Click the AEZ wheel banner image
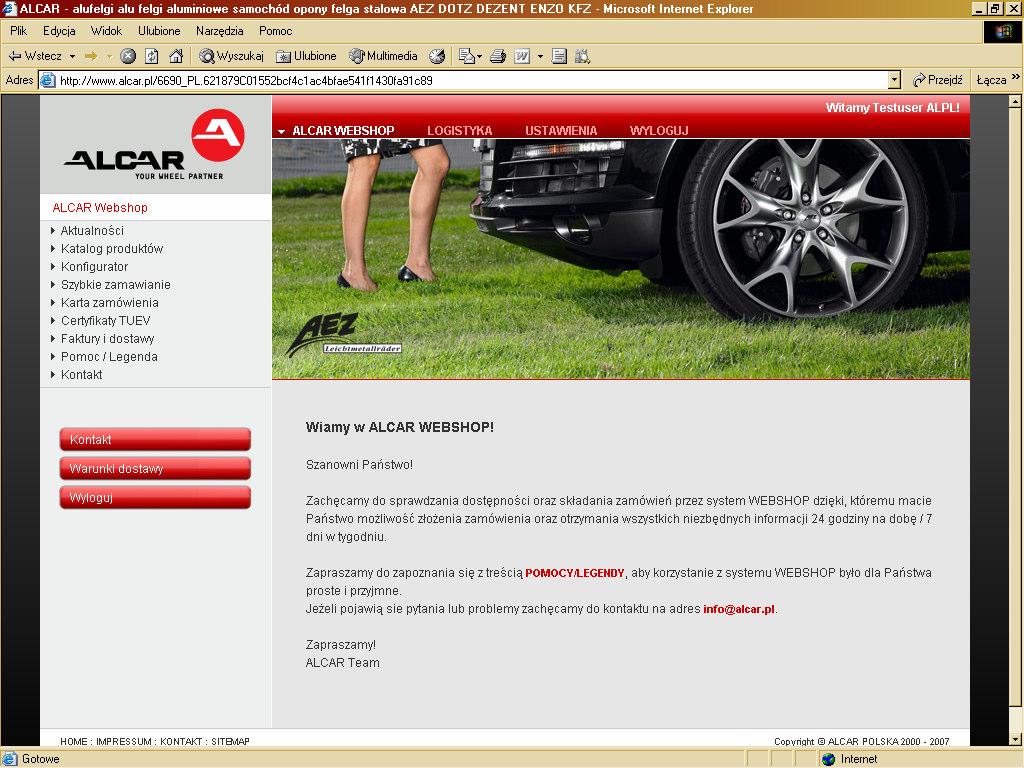The width and height of the screenshot is (1024, 768). [620, 259]
